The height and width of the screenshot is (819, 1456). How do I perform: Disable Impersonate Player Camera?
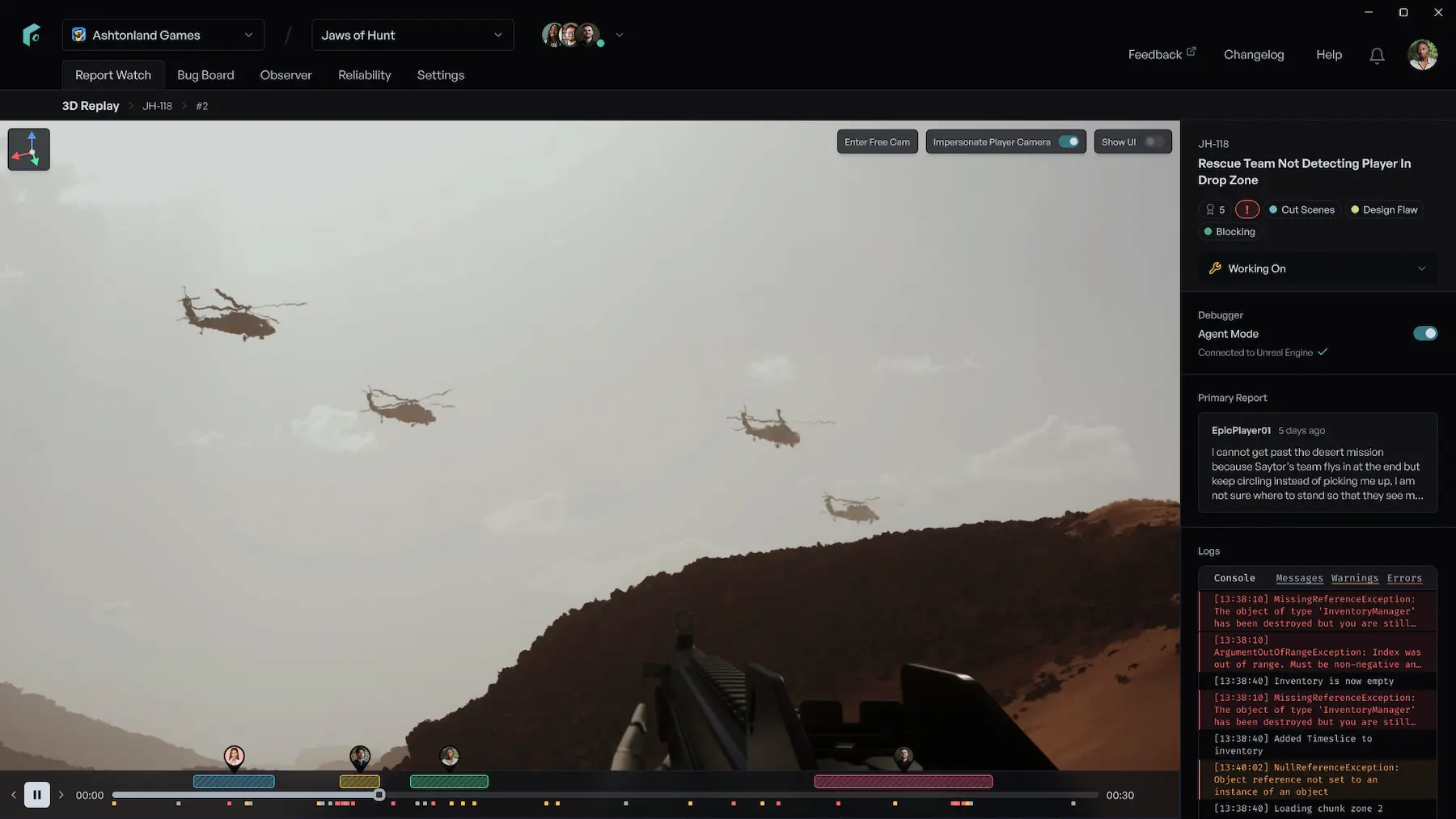pos(1071,141)
